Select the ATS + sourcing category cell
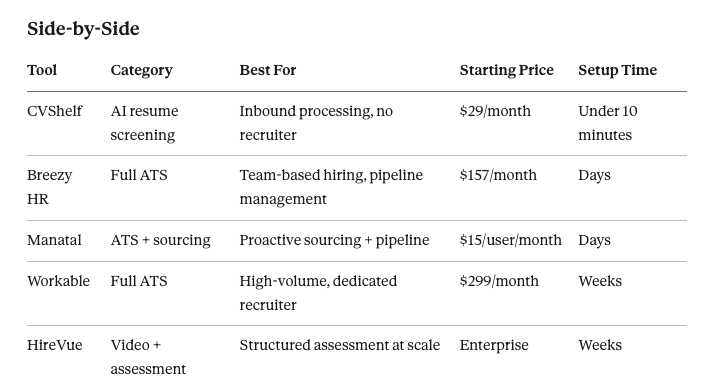Viewport: 715px width, 388px height. [161, 240]
